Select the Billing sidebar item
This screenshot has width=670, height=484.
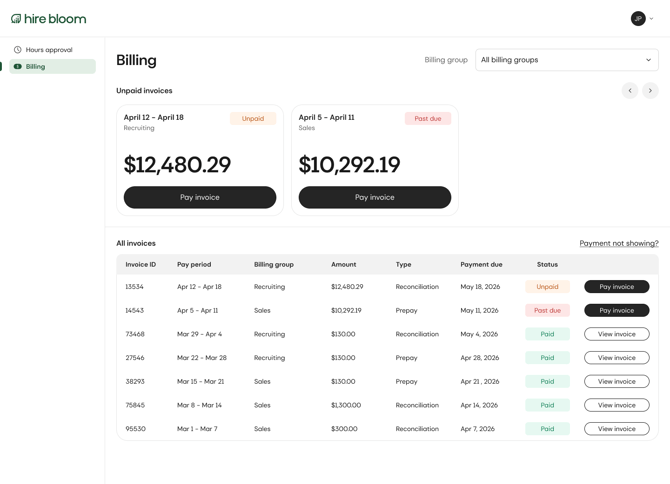point(53,66)
